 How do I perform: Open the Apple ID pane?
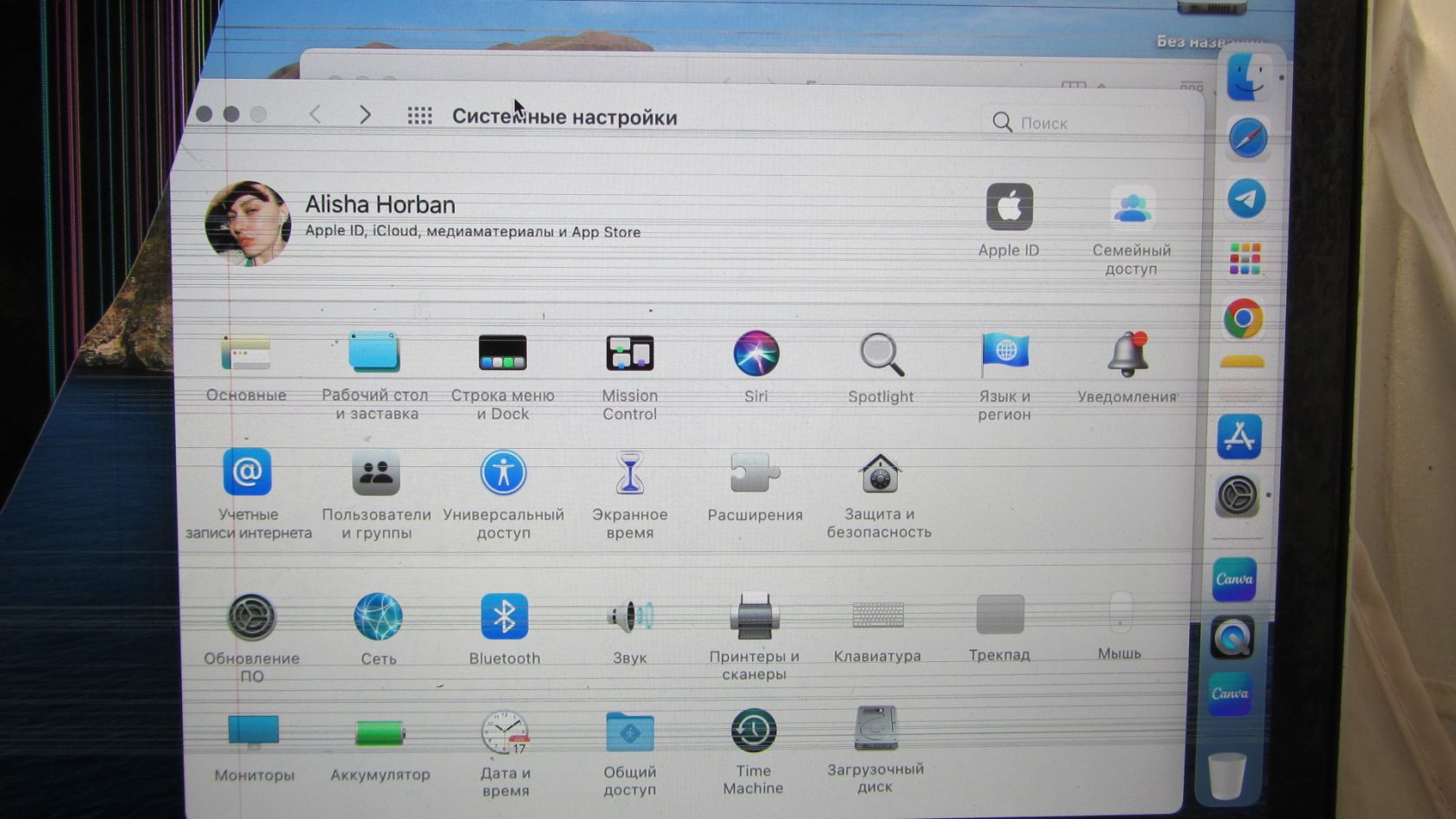coord(1010,208)
